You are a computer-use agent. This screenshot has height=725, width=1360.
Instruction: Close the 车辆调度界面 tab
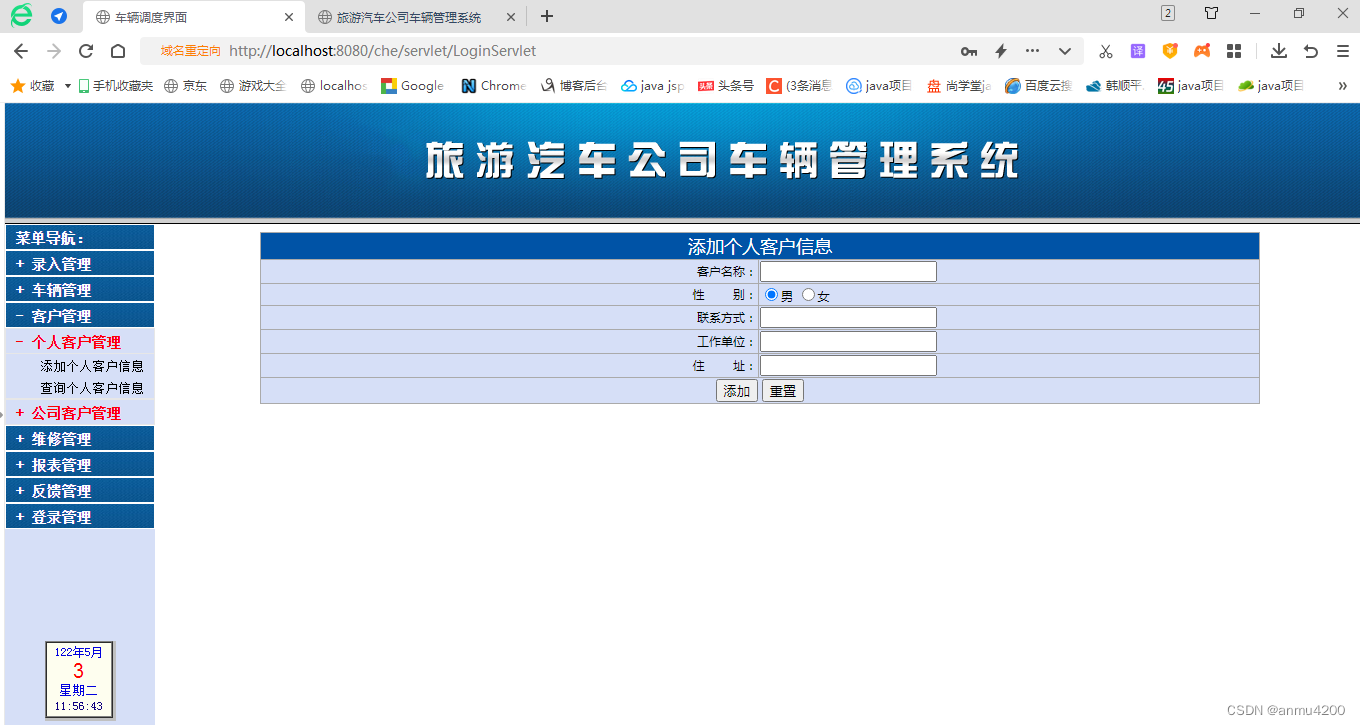click(289, 17)
